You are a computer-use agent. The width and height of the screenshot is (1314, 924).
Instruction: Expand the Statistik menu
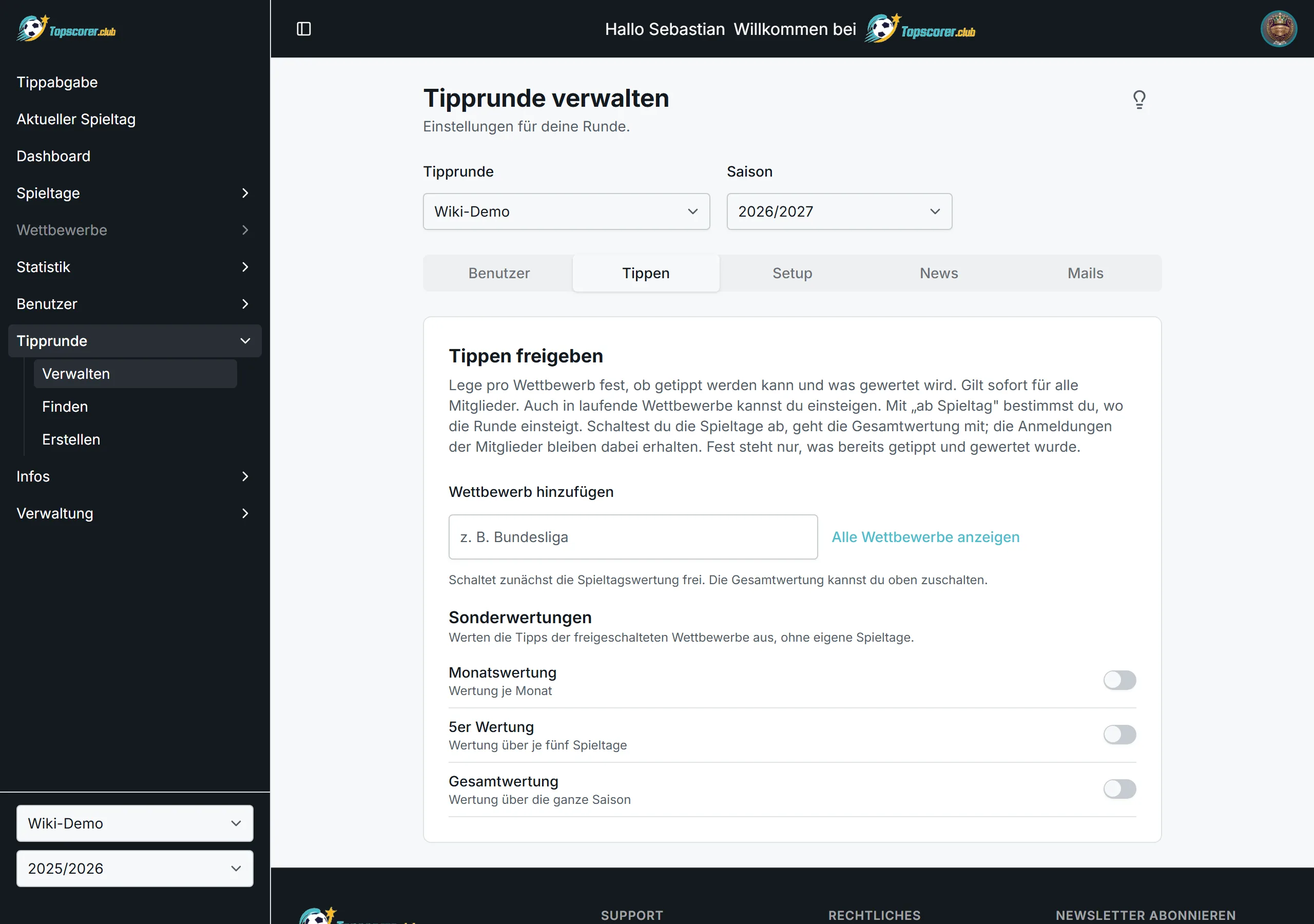pyautogui.click(x=134, y=267)
